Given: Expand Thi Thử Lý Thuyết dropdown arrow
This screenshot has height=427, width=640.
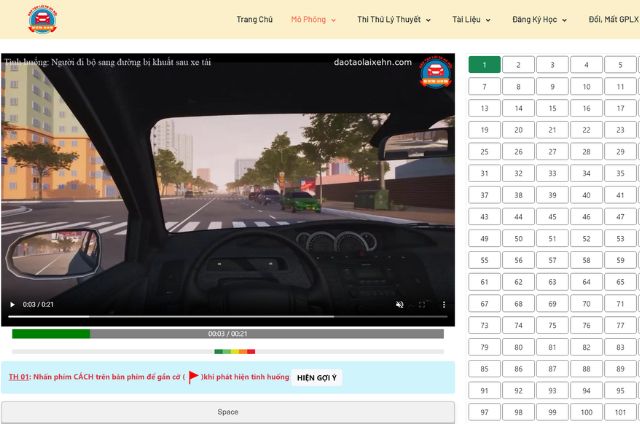Looking at the screenshot, I should click(x=428, y=20).
